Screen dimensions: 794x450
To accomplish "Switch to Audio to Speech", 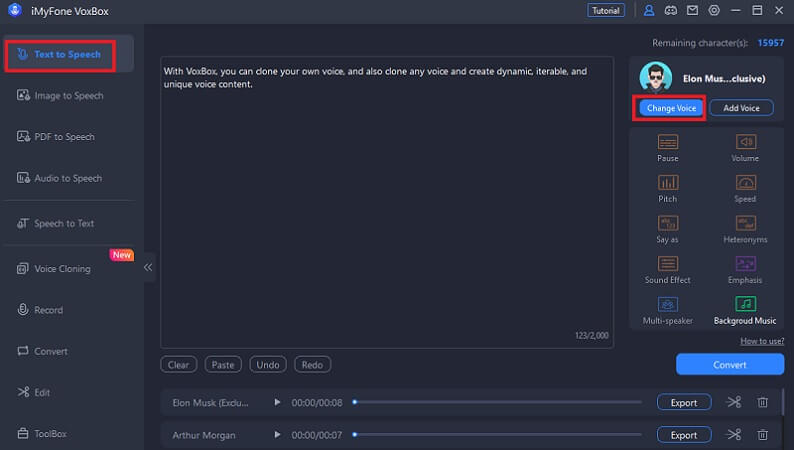I will (x=59, y=178).
